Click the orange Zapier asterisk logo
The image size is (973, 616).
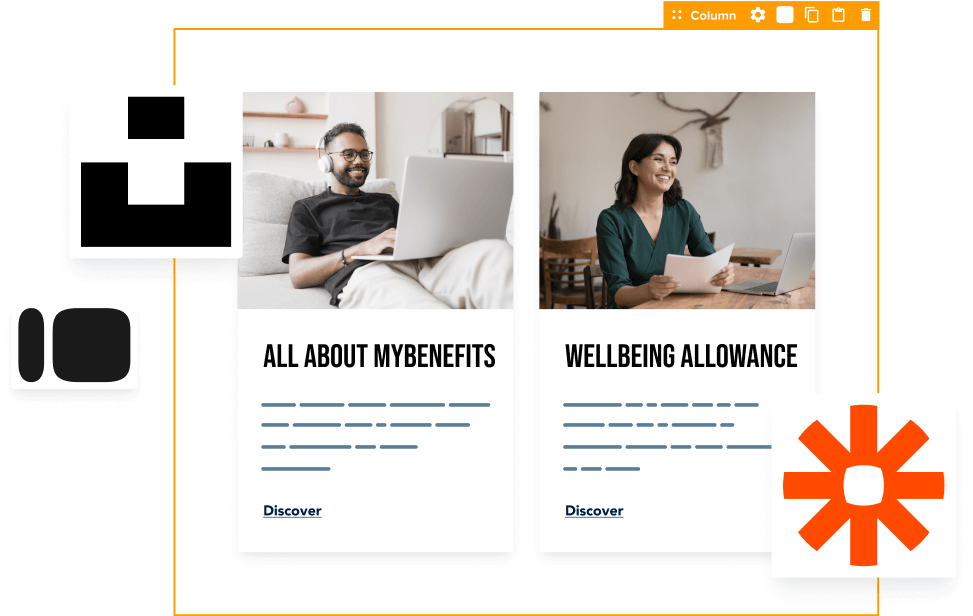[863, 485]
